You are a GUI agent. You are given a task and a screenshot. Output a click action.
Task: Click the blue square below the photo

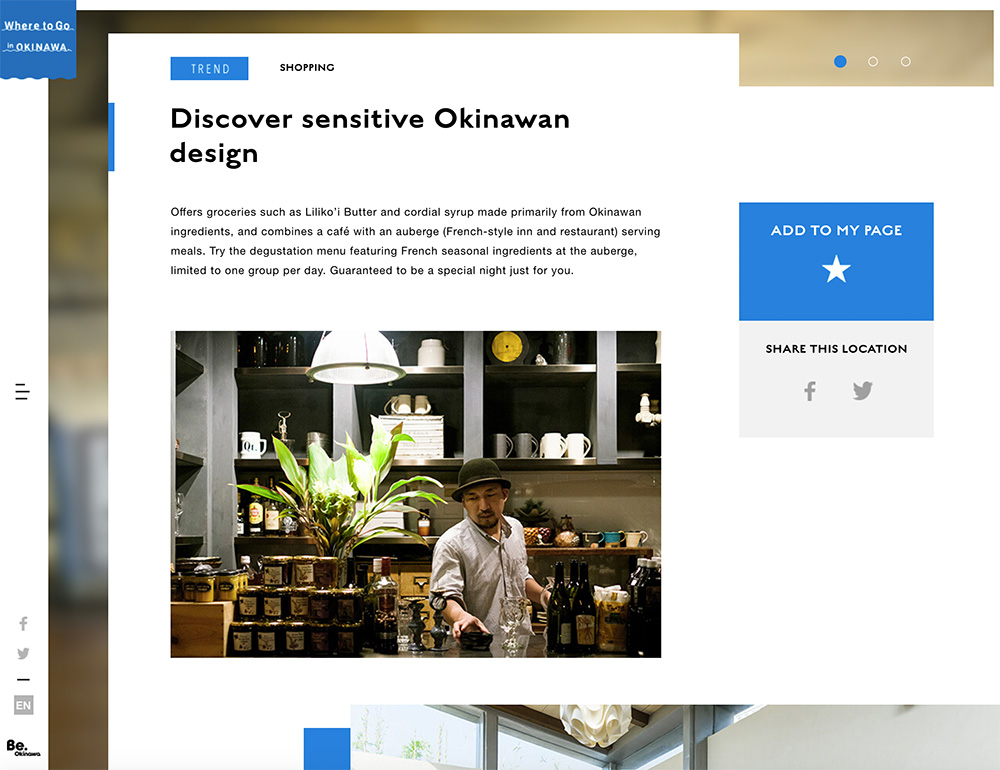click(x=327, y=748)
